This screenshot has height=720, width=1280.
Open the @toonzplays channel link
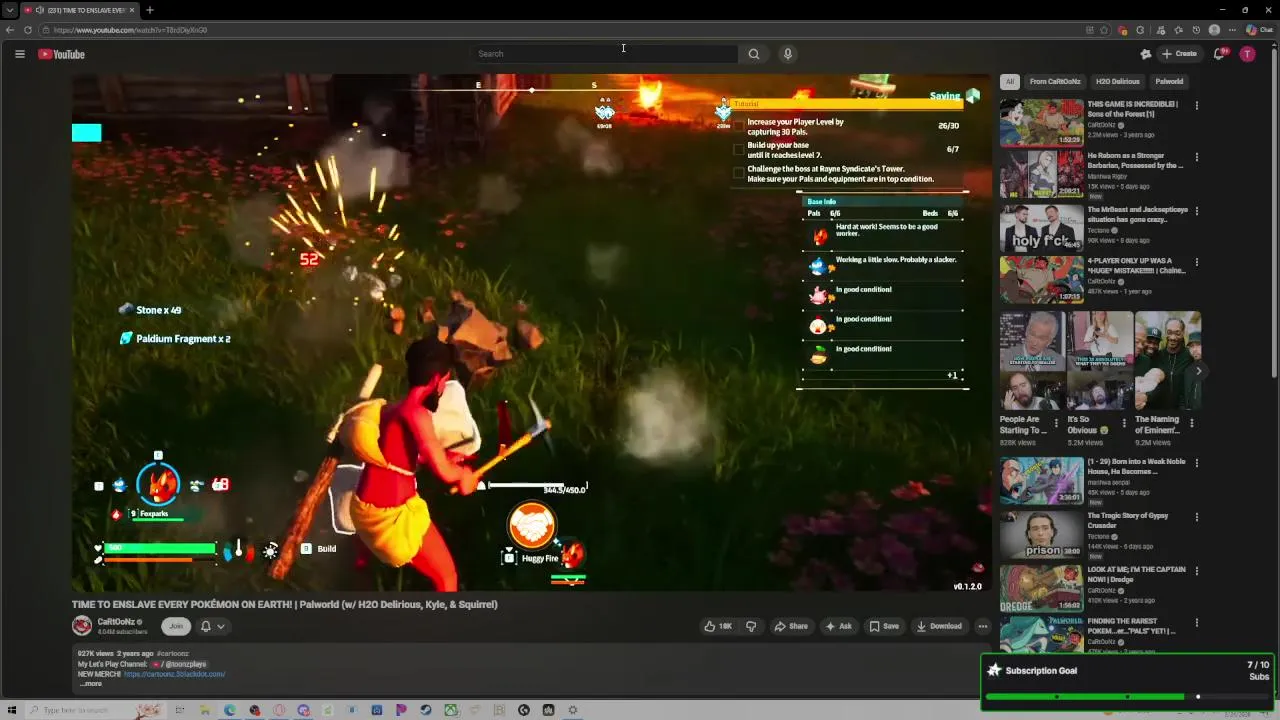click(x=178, y=664)
